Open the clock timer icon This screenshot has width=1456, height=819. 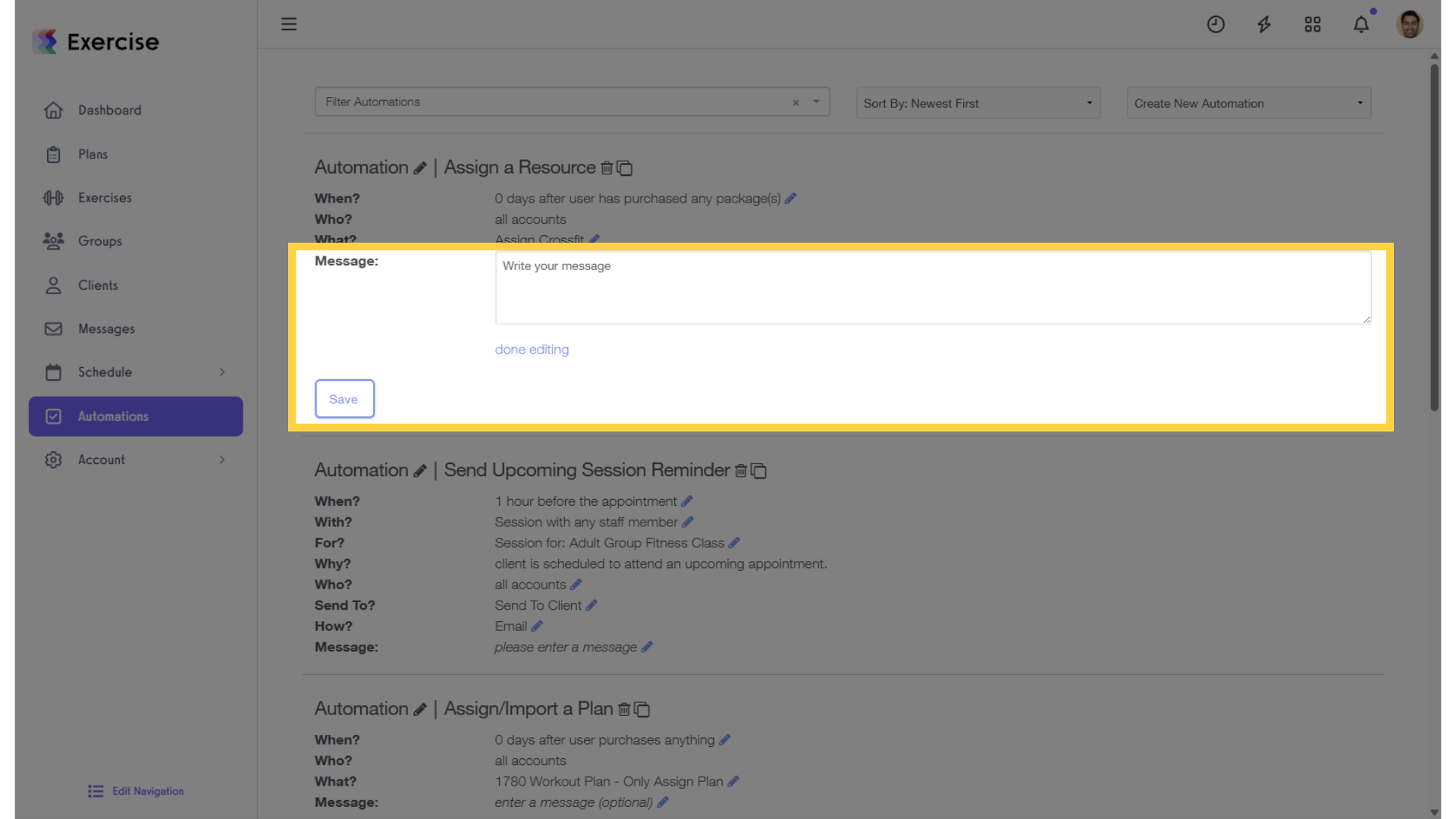tap(1216, 25)
